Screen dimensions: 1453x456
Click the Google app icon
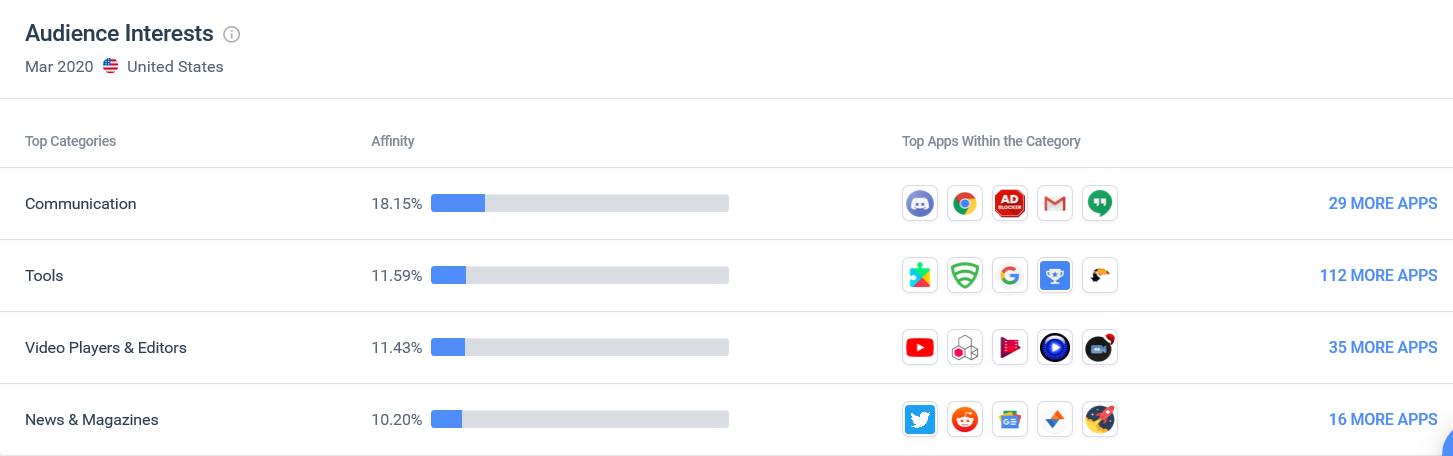click(x=1010, y=276)
